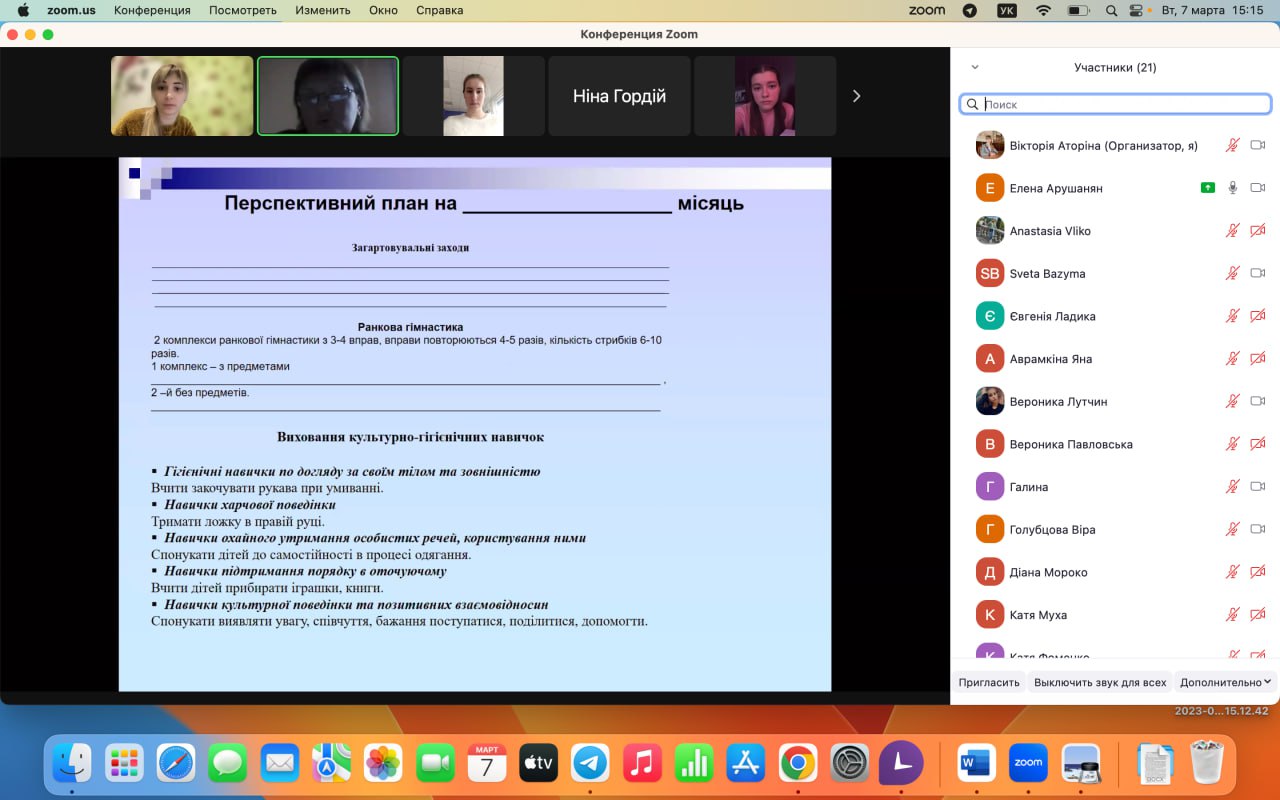1280x800 pixels.
Task: Launch Microsoft Word from the Dock
Action: (976, 763)
